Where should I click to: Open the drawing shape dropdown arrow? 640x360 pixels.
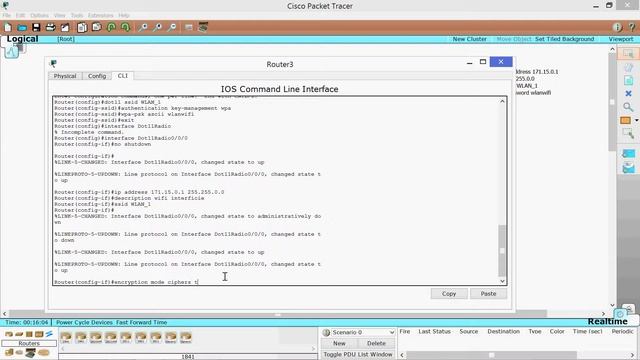point(636,120)
